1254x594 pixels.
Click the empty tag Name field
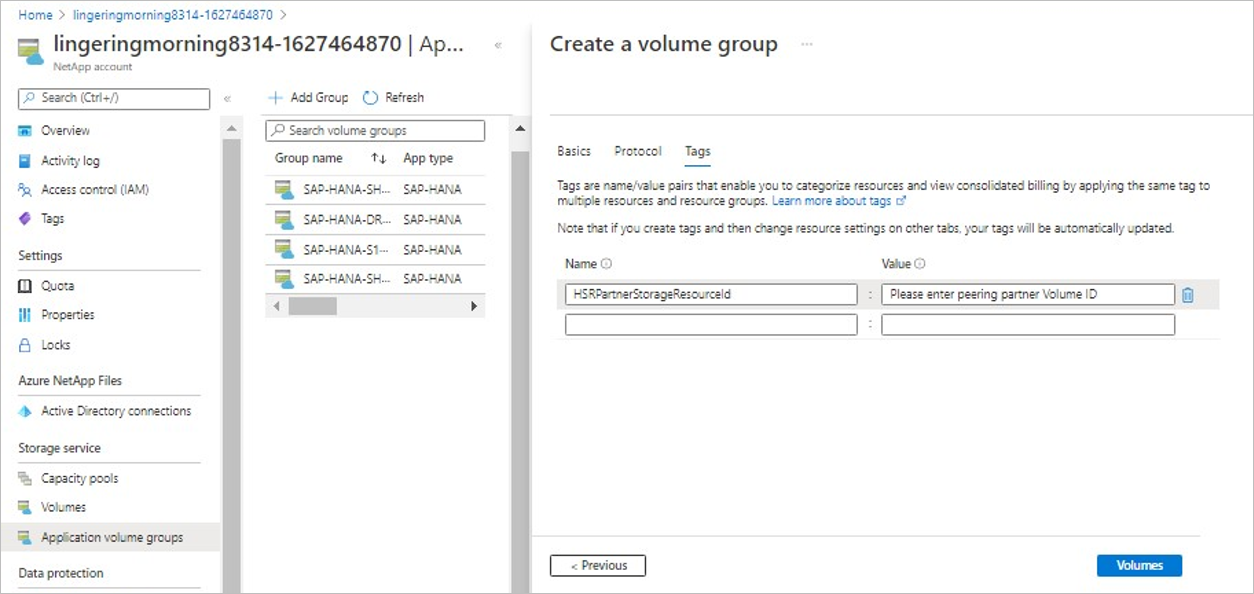[x=711, y=325]
